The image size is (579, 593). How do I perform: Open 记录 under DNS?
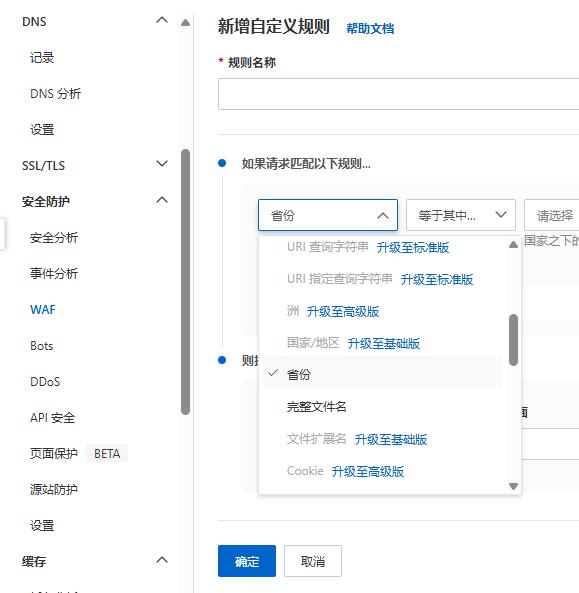point(42,58)
